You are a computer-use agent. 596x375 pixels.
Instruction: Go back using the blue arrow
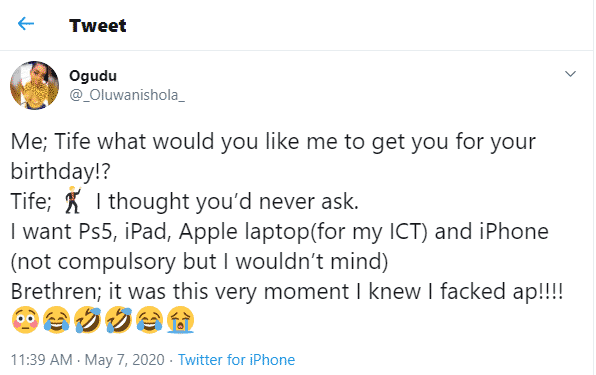(26, 24)
